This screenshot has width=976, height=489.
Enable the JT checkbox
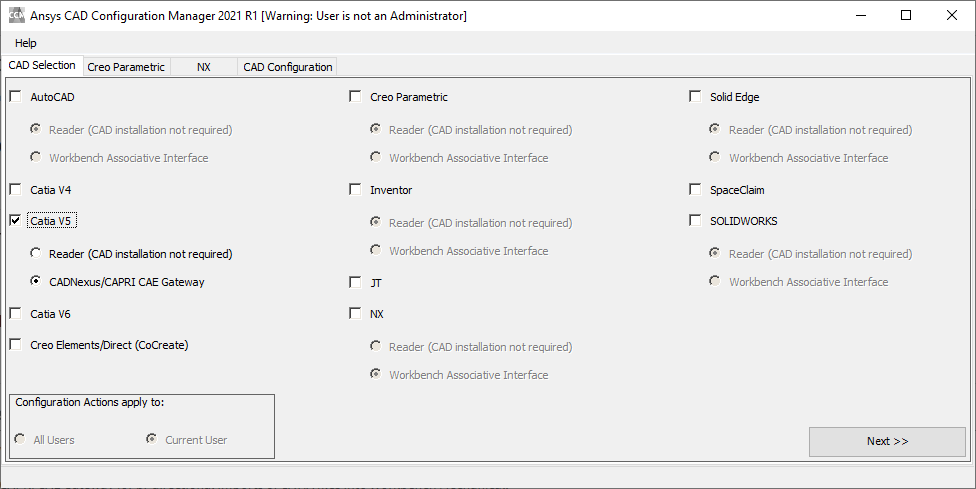(x=355, y=283)
